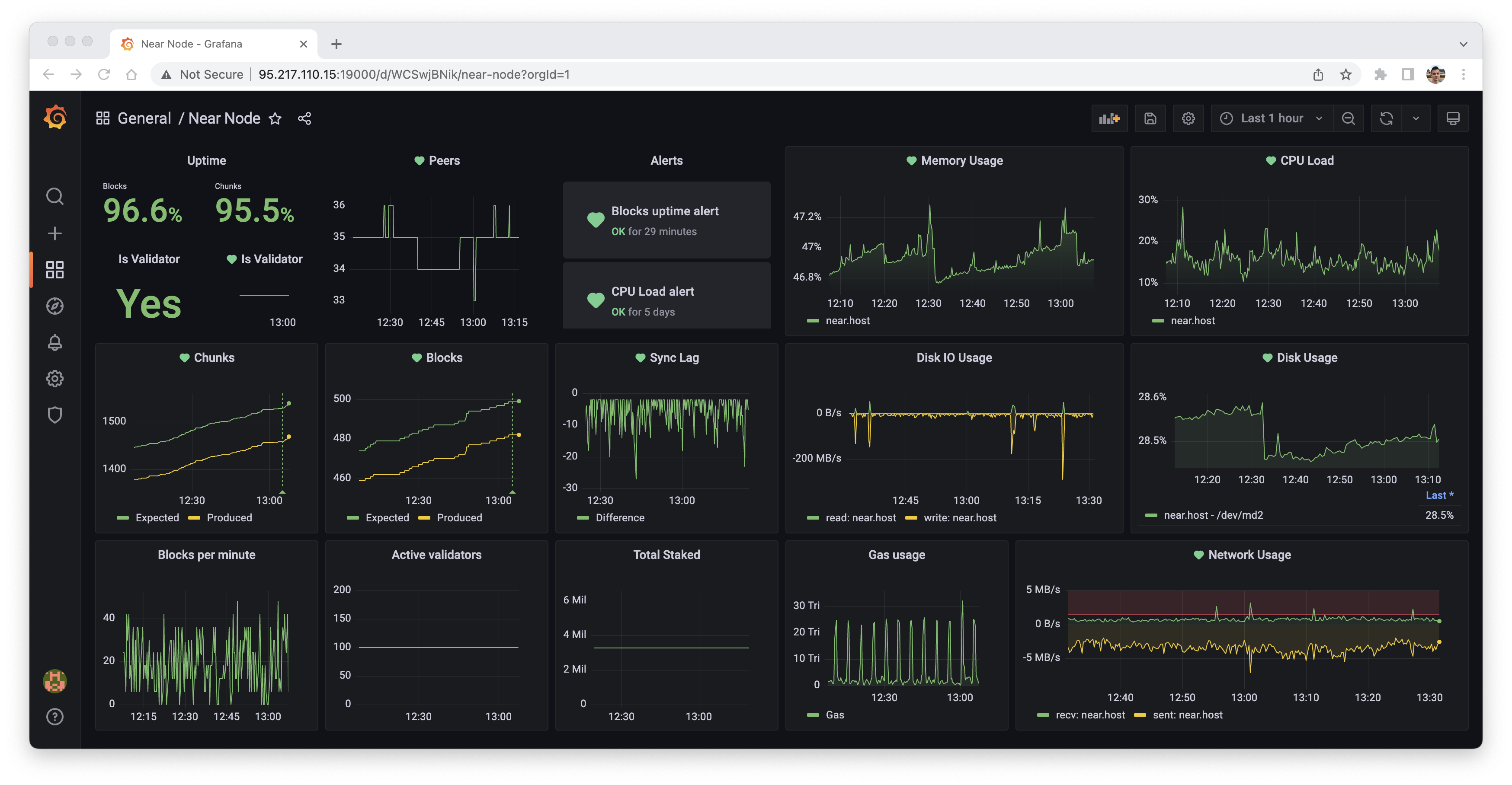This screenshot has width=1512, height=785.
Task: Bookmark this page with star icon
Action: [1346, 74]
